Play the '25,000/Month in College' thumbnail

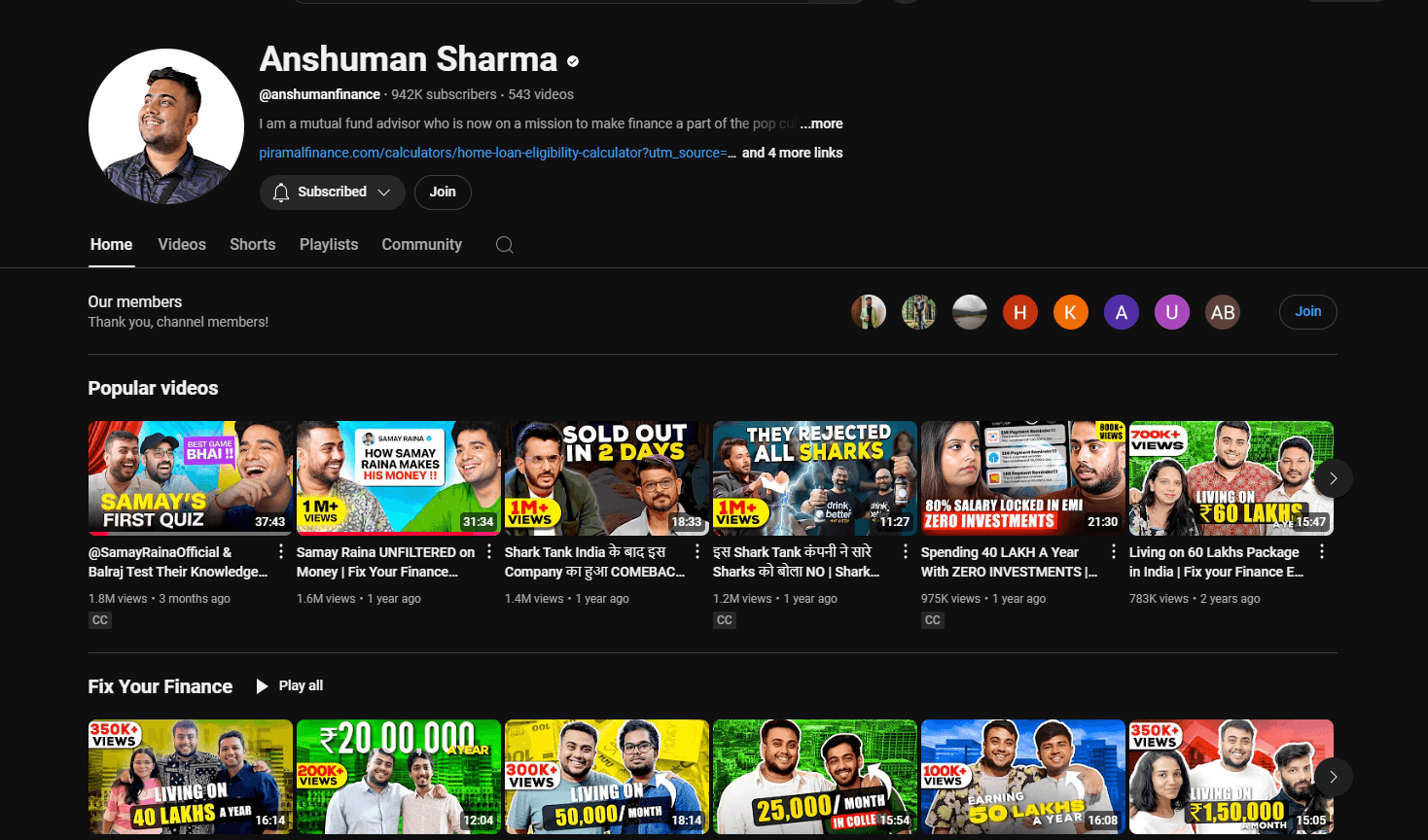815,777
